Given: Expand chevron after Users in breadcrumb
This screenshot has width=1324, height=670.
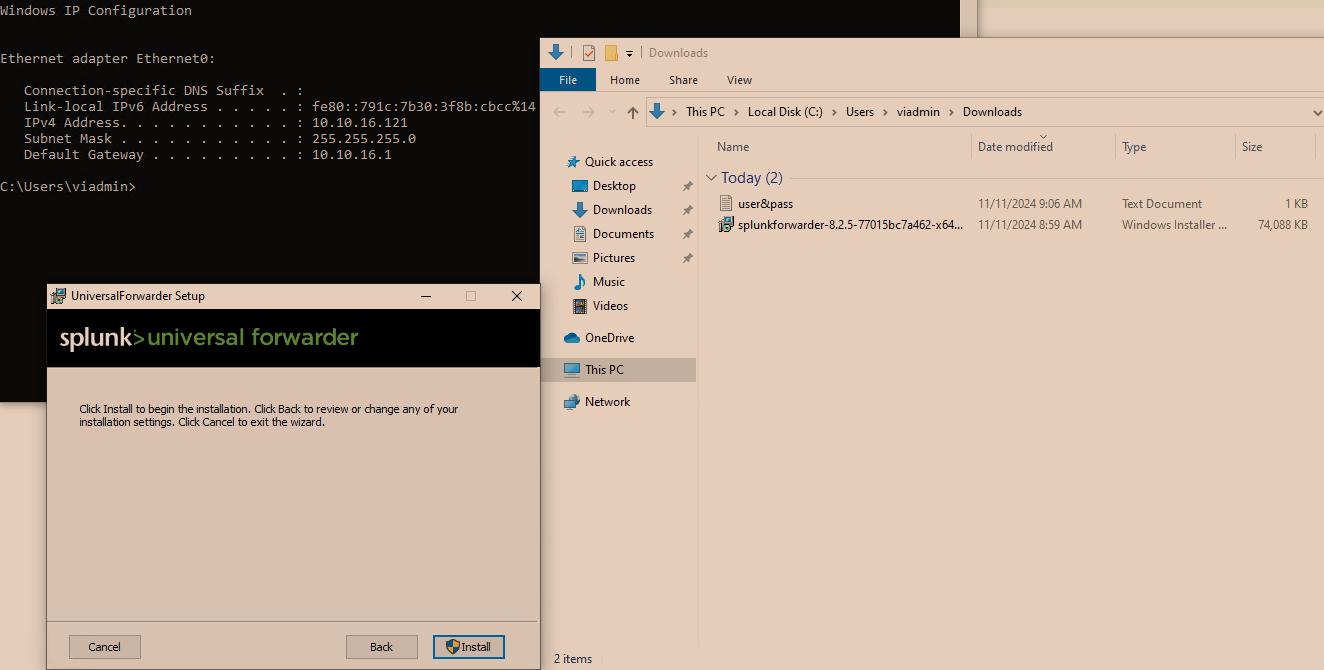Looking at the screenshot, I should tap(885, 112).
